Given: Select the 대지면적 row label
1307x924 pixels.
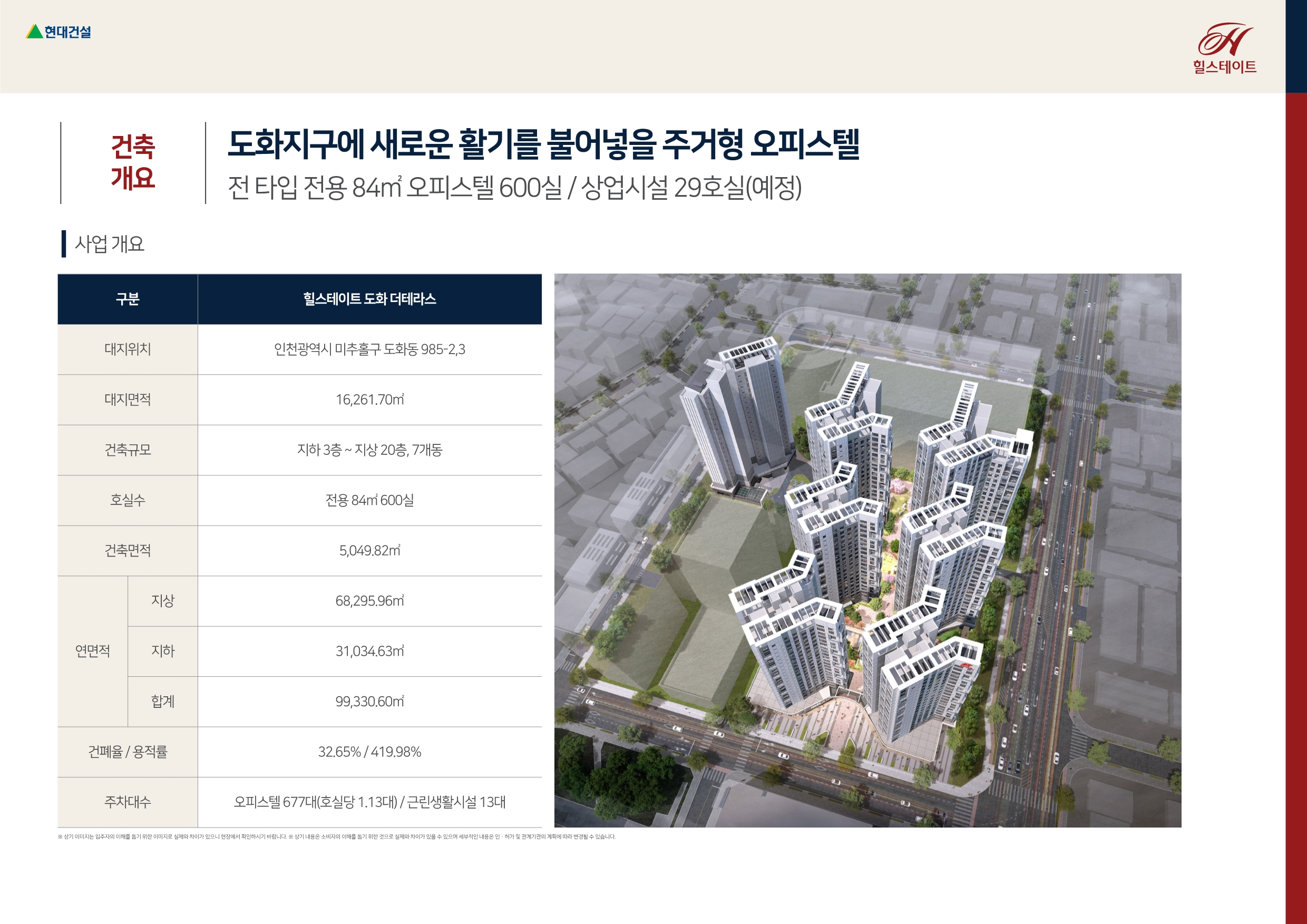Looking at the screenshot, I should click(x=128, y=400).
